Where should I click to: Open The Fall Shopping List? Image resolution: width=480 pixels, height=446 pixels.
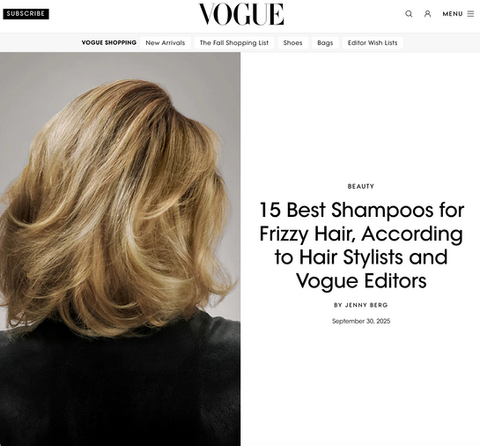click(x=234, y=43)
